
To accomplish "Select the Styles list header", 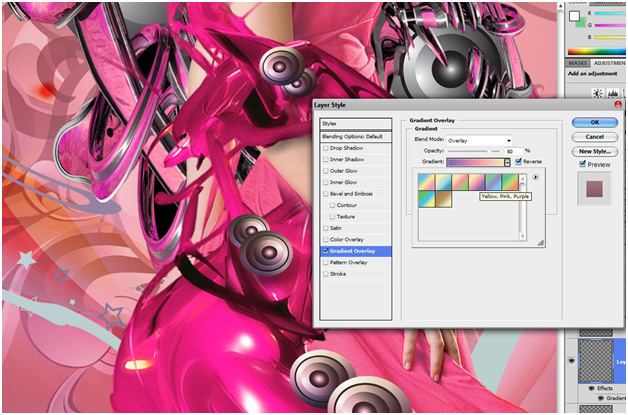I will click(x=356, y=123).
